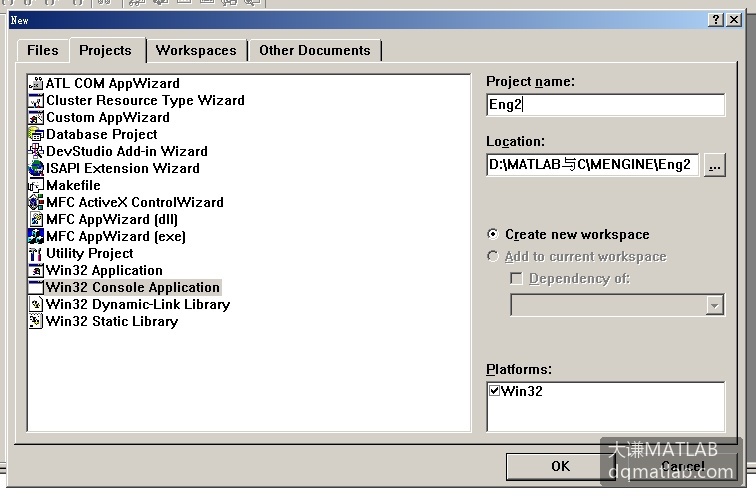Image resolution: width=756 pixels, height=499 pixels.
Task: Select "Custom AppWizard" text entry
Action: click(x=108, y=117)
